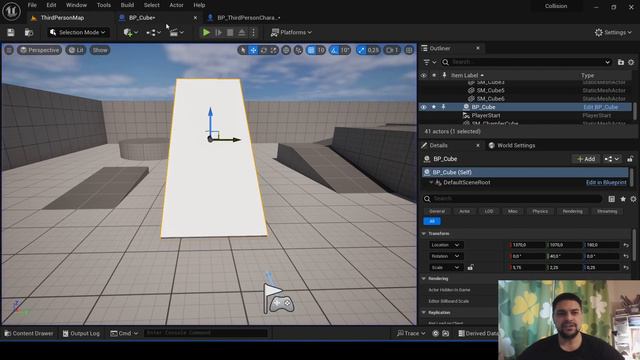Toggle rotation snapping angle icon

335,50
